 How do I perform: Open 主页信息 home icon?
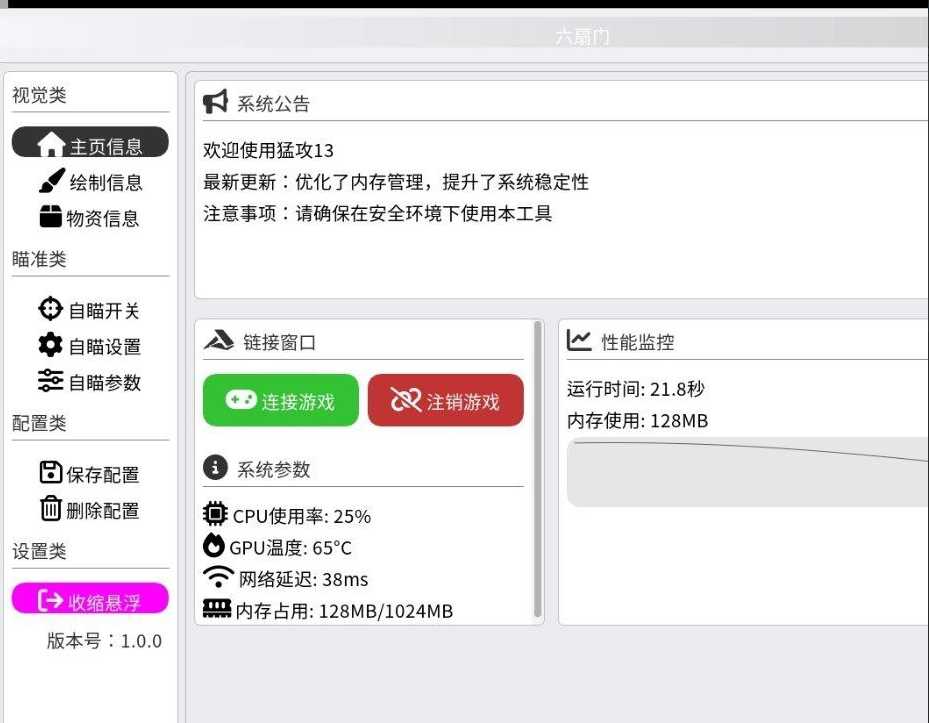tap(51, 144)
